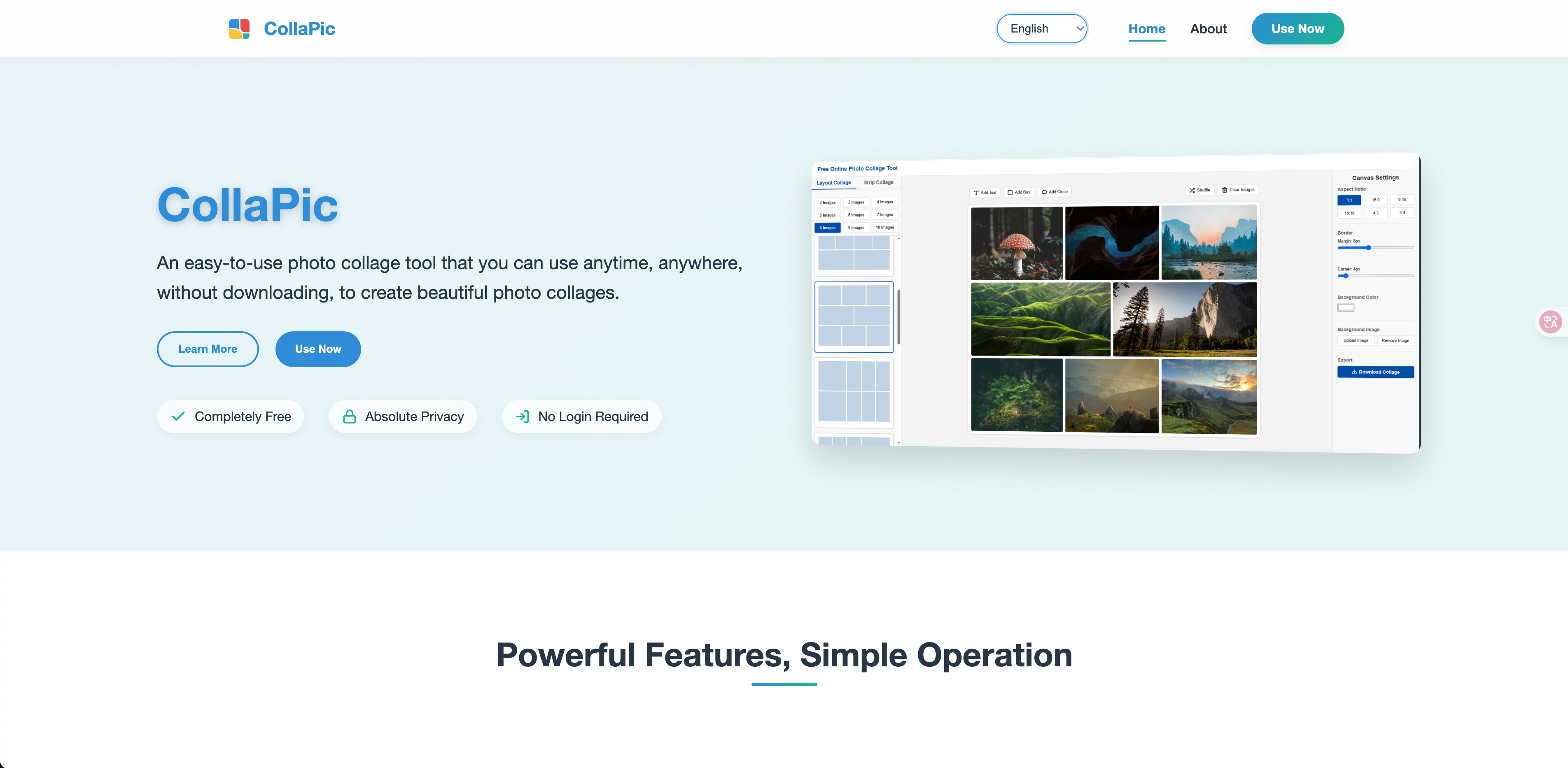
Task: Click the Shuffle icon in preview
Action: pos(1192,191)
